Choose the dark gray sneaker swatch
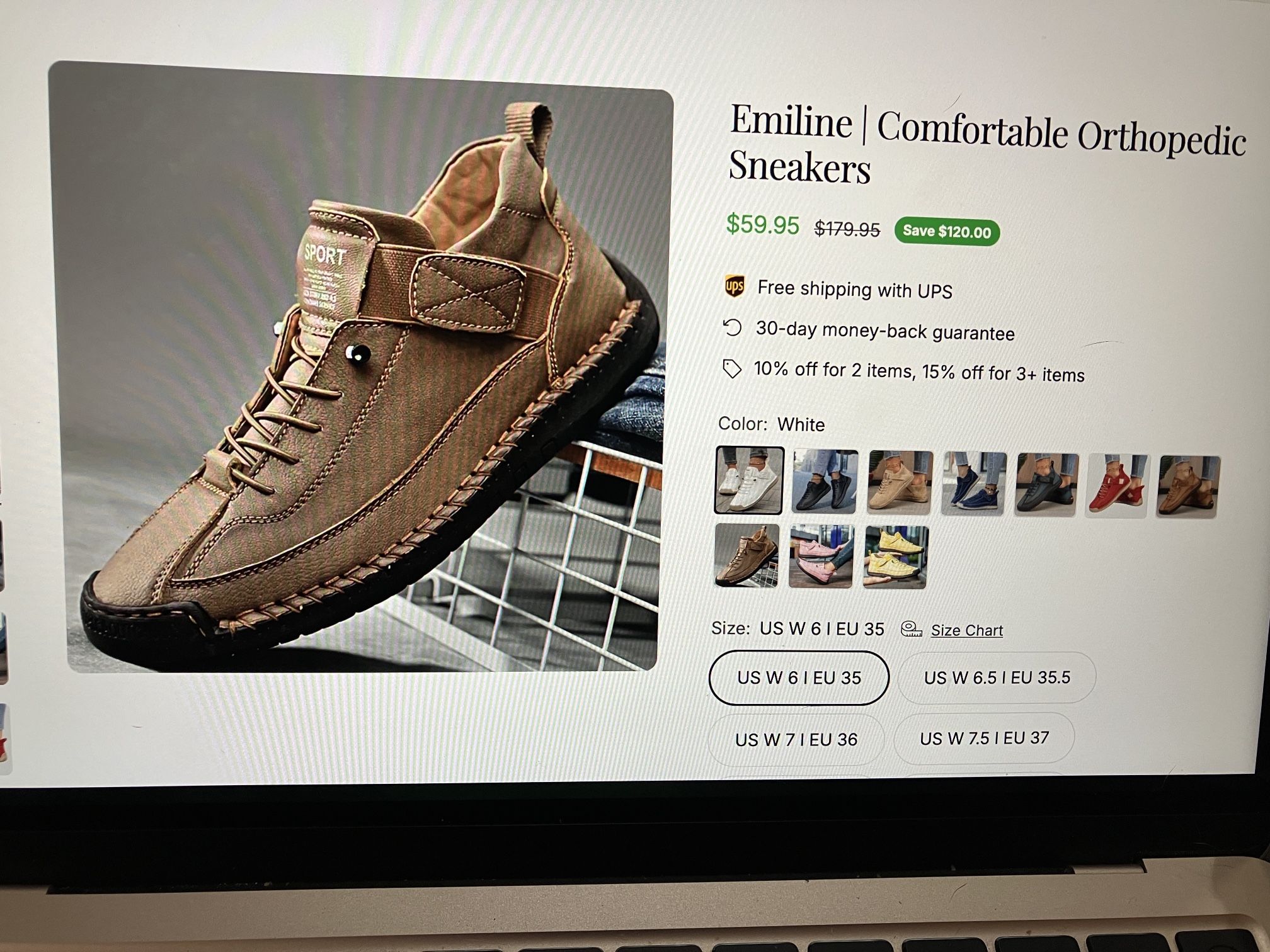This screenshot has height=952, width=1270. point(1046,485)
